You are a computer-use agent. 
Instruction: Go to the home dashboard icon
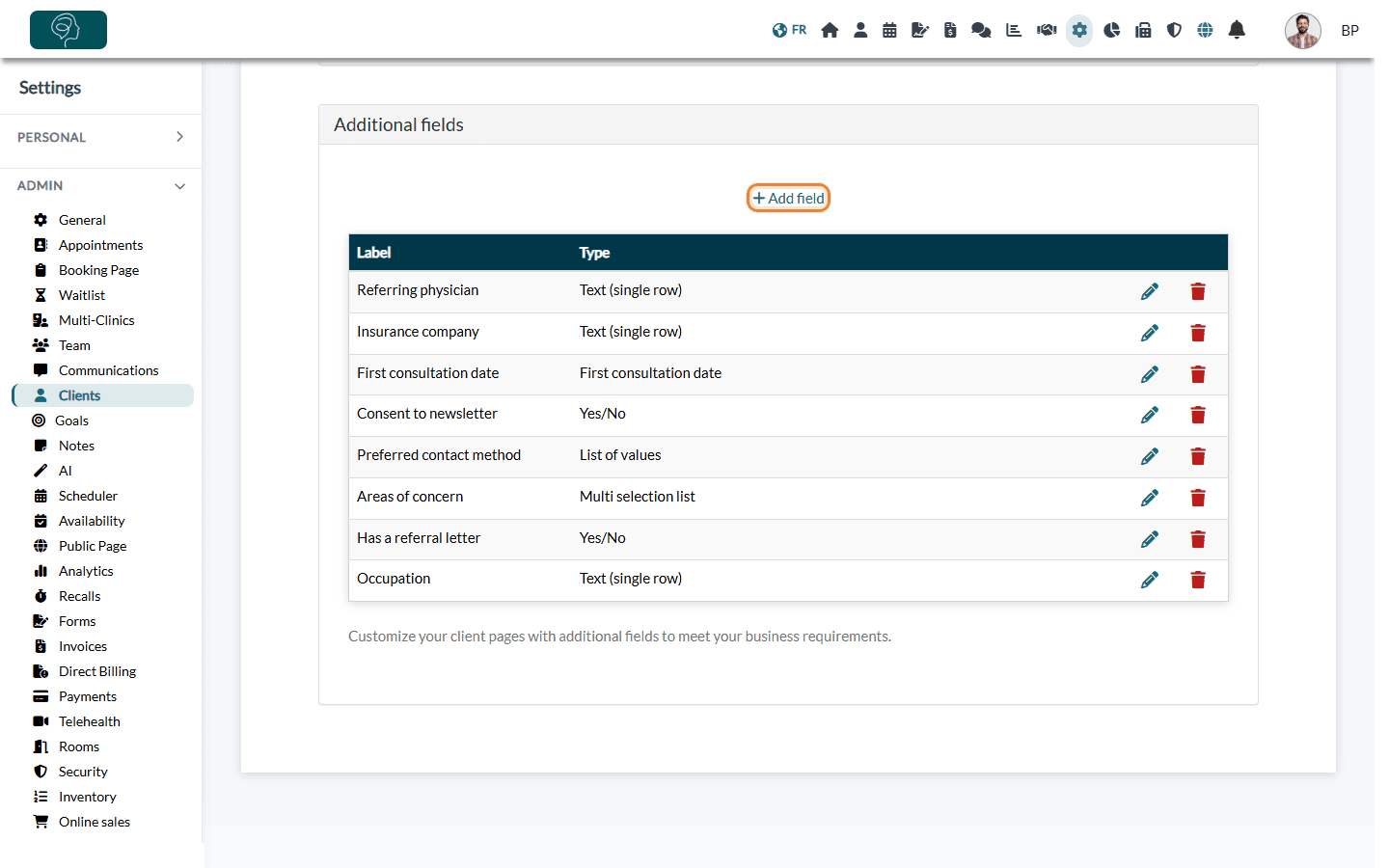[830, 30]
